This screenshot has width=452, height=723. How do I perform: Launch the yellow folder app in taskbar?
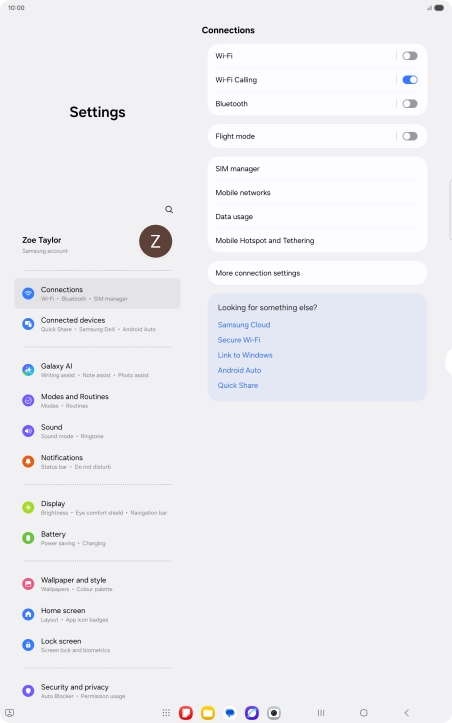[208, 713]
